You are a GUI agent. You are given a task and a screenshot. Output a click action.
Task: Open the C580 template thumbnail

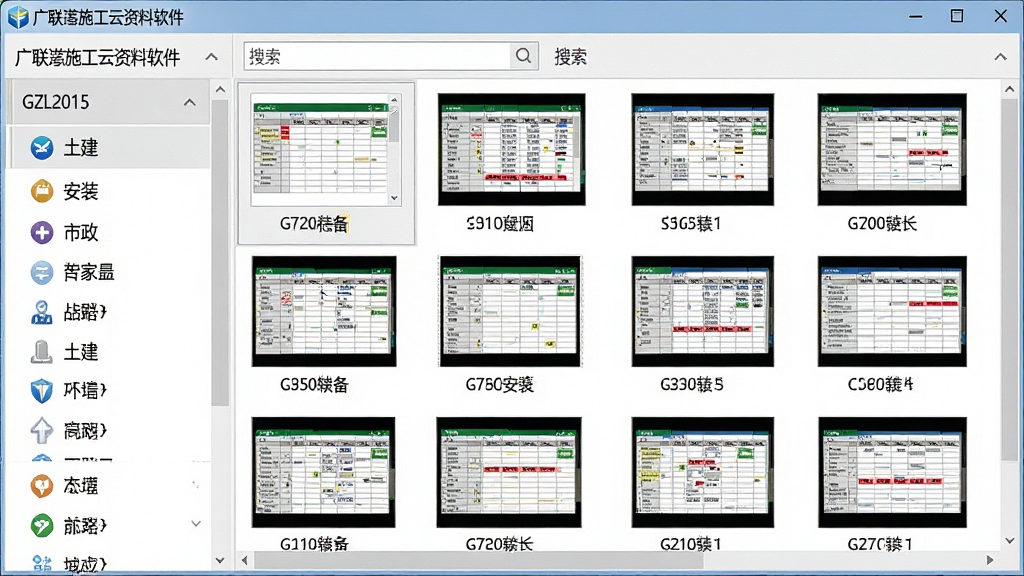[x=892, y=311]
